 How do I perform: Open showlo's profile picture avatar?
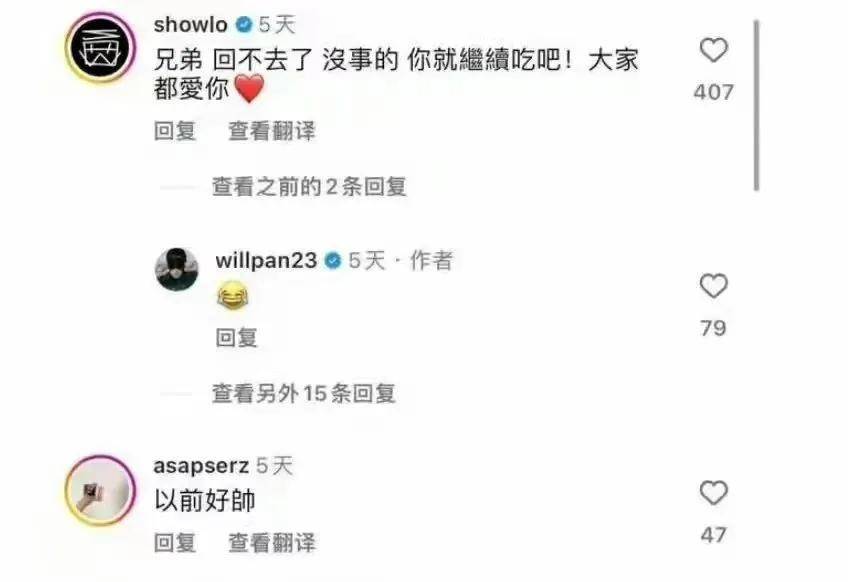tap(100, 48)
